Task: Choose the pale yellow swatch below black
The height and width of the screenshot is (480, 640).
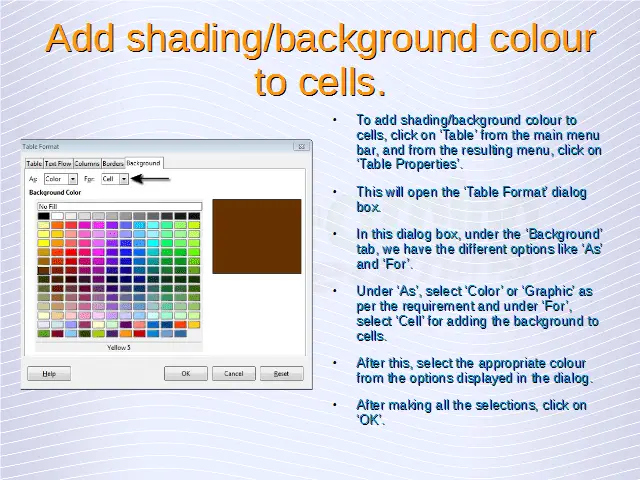Action: (x=44, y=226)
